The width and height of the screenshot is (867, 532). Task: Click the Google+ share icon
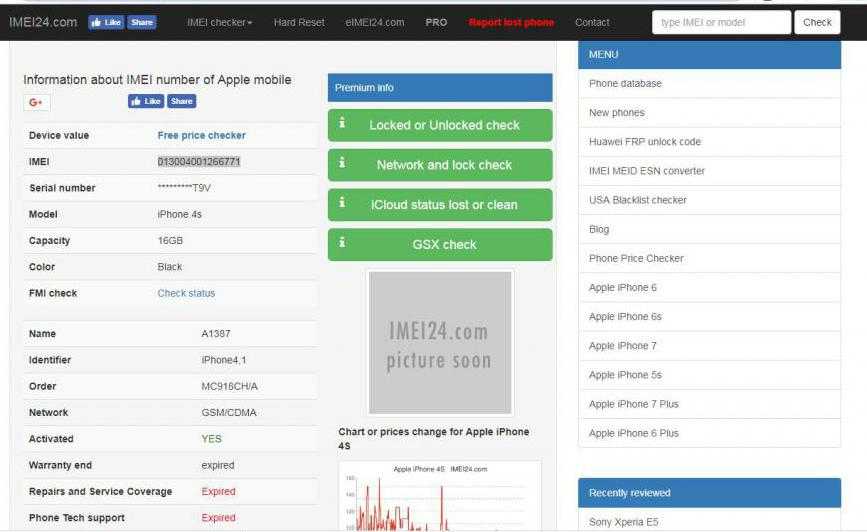[x=36, y=102]
